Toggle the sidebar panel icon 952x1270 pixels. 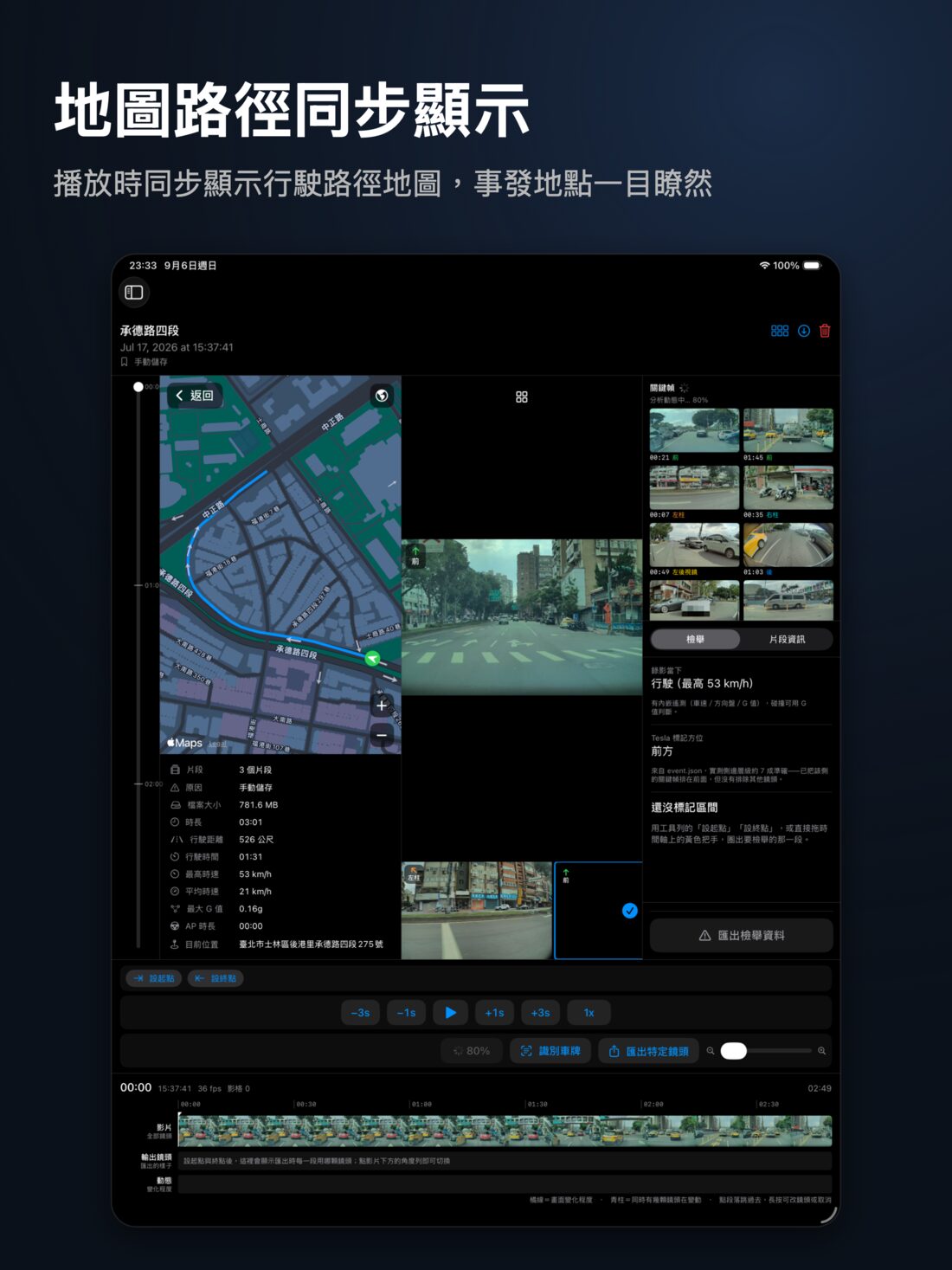point(134,293)
